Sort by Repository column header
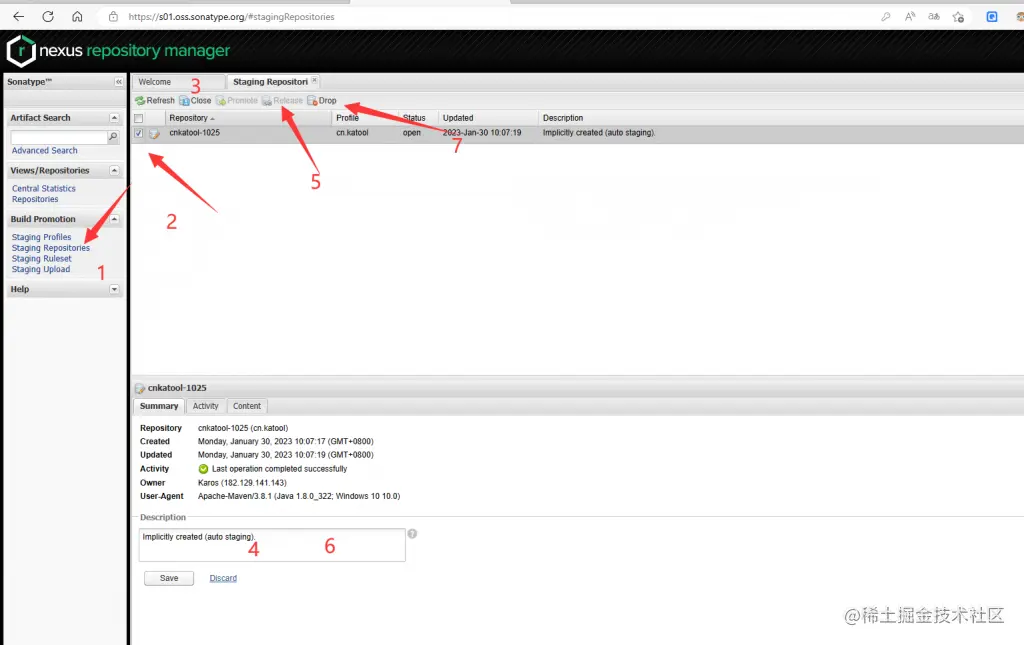Screen dimensions: 1024x645 point(248,118)
